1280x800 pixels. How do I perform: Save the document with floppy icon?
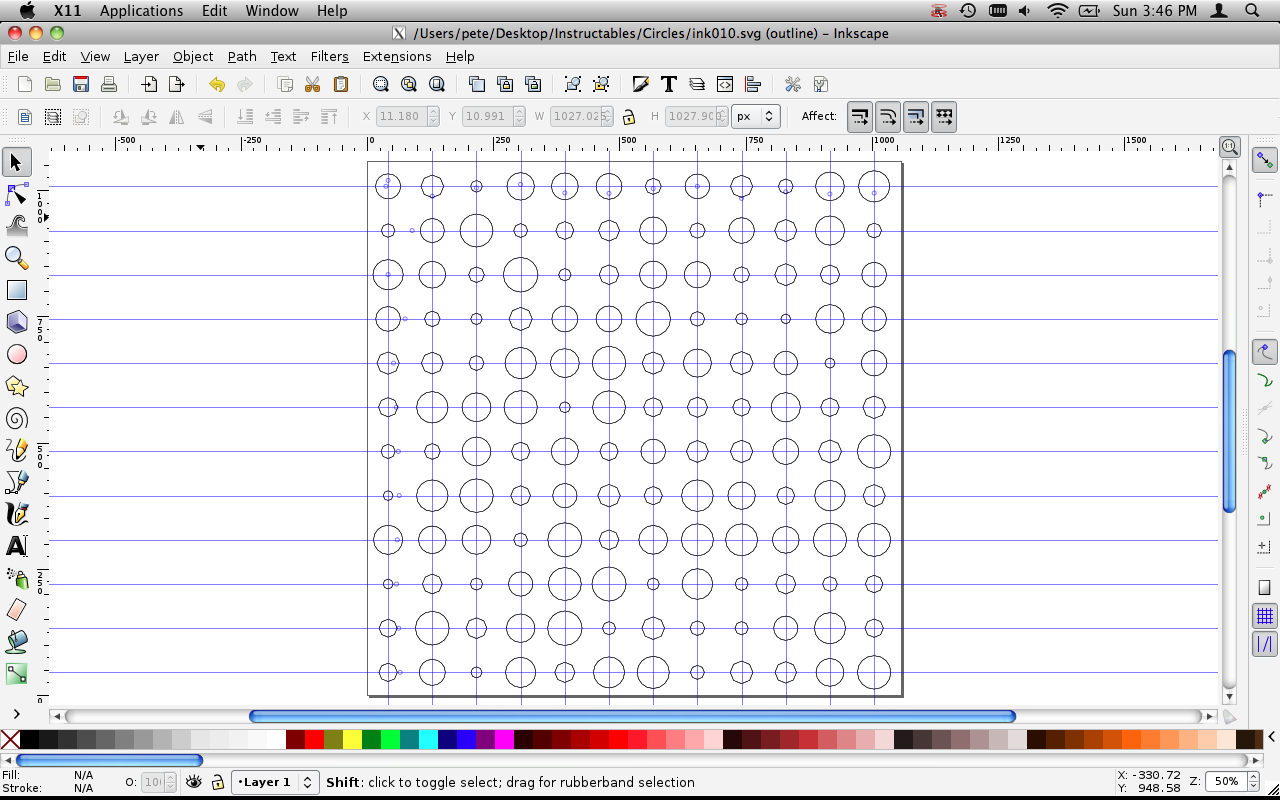pyautogui.click(x=81, y=84)
